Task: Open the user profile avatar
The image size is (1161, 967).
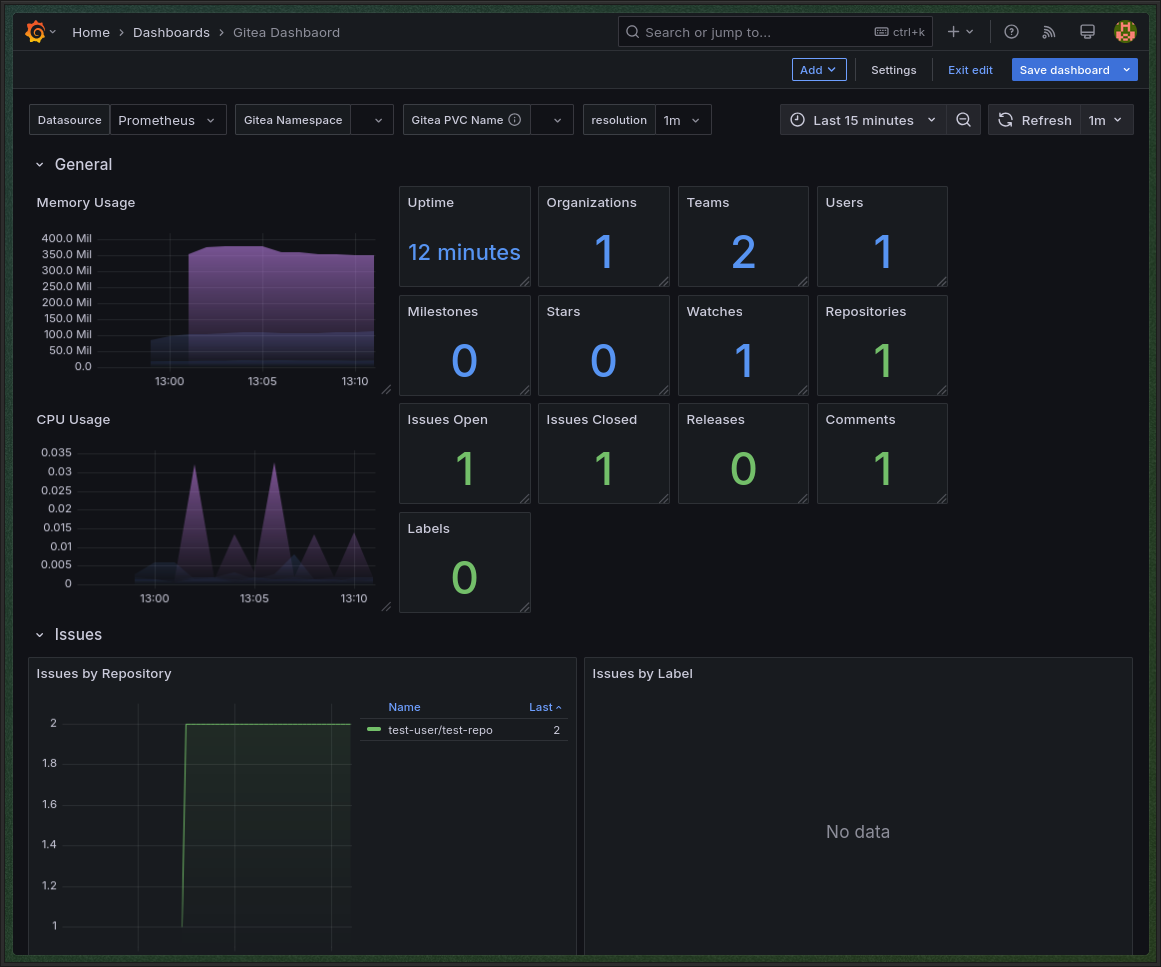Action: 1125,32
